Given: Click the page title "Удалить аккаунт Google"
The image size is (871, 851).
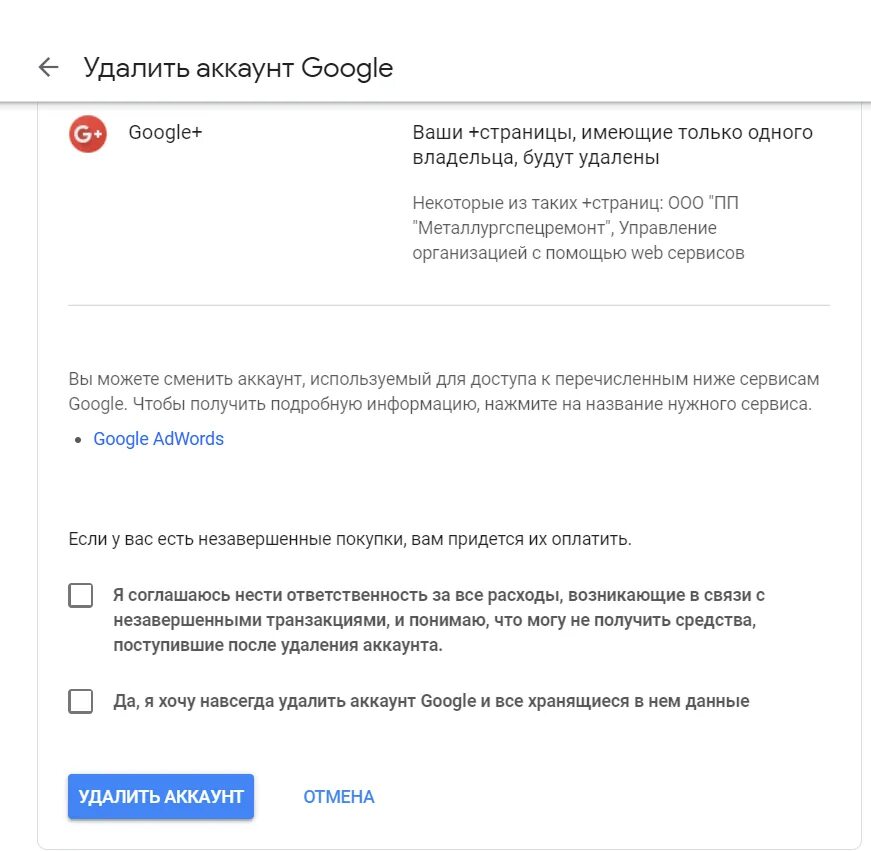Looking at the screenshot, I should [238, 68].
